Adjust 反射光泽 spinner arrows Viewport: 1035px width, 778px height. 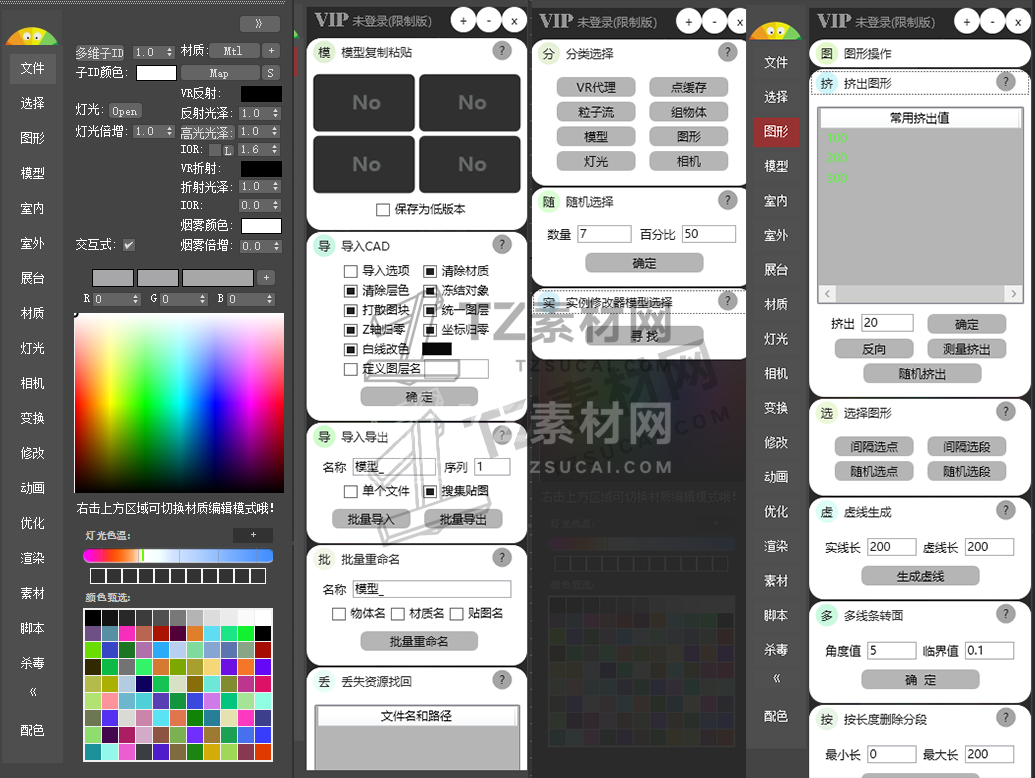click(276, 113)
